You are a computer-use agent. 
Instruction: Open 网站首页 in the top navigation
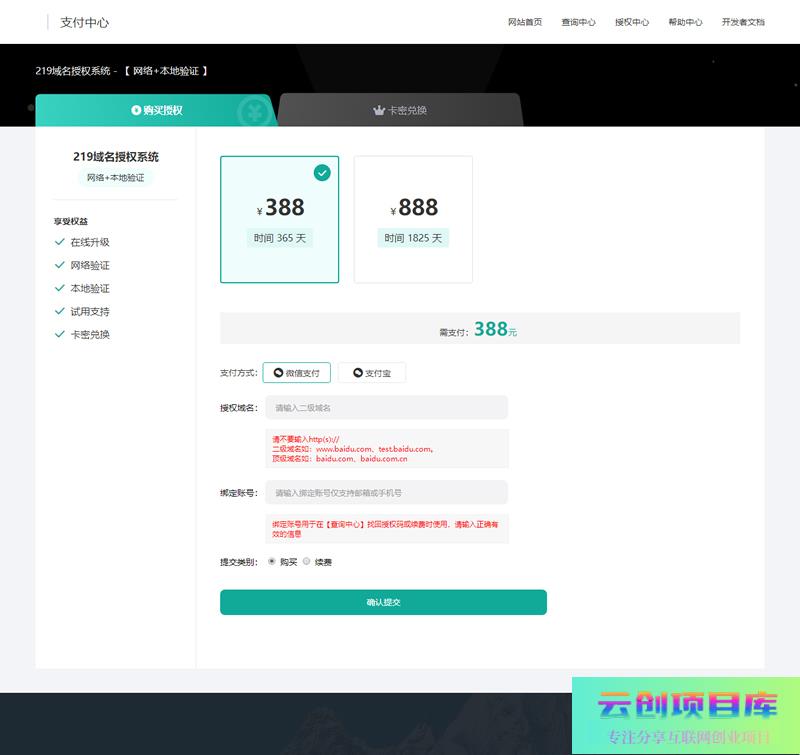(525, 22)
